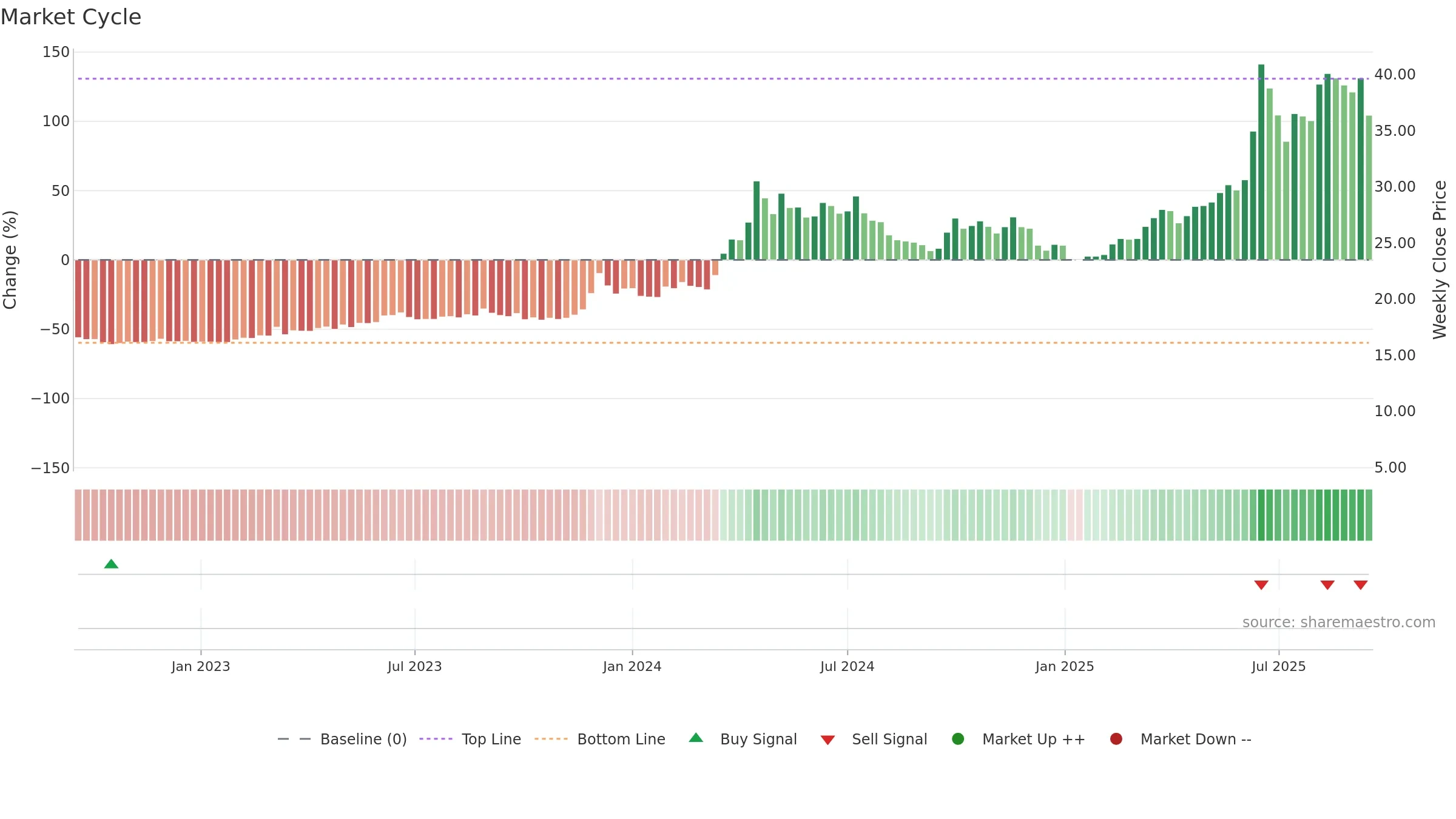Image resolution: width=1456 pixels, height=819 pixels.
Task: Click the middle red sell marker after Jul 2025
Action: pos(1327,585)
